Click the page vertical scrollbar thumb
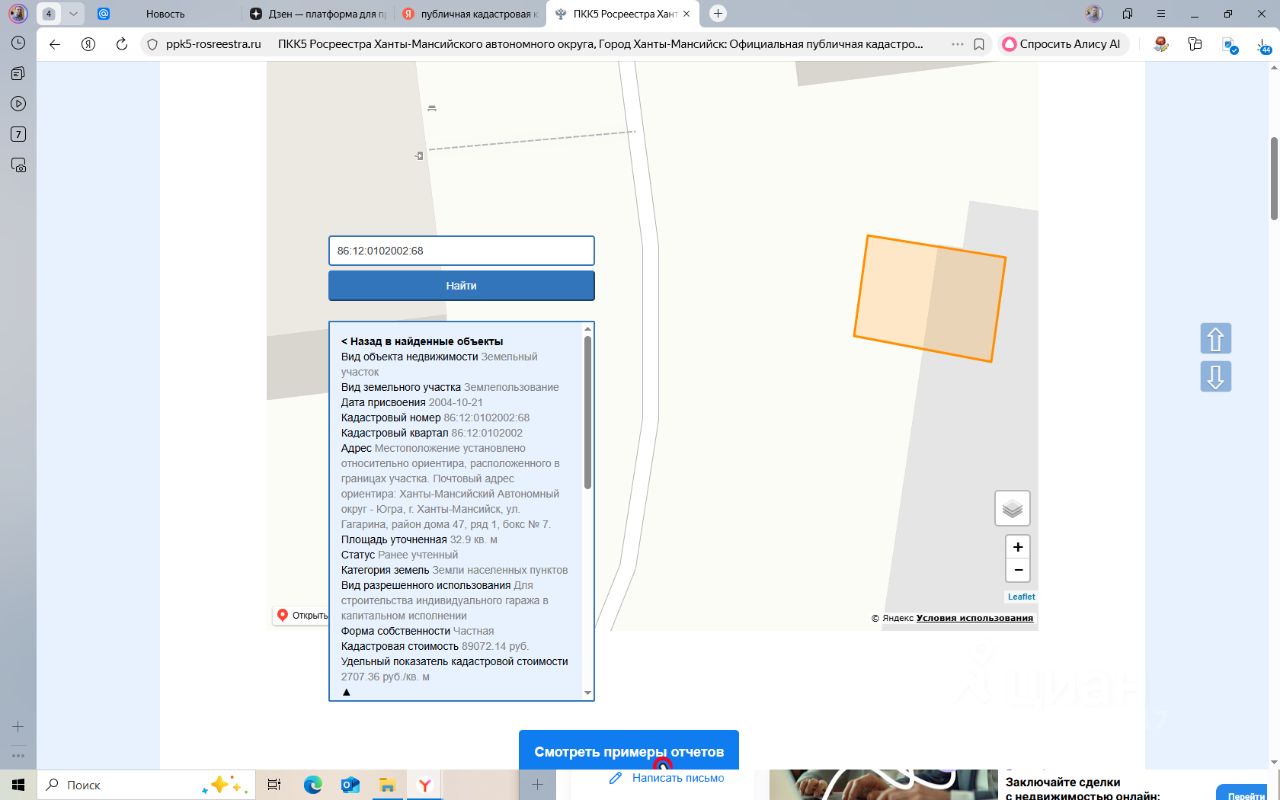The image size is (1280, 800). (x=1274, y=178)
